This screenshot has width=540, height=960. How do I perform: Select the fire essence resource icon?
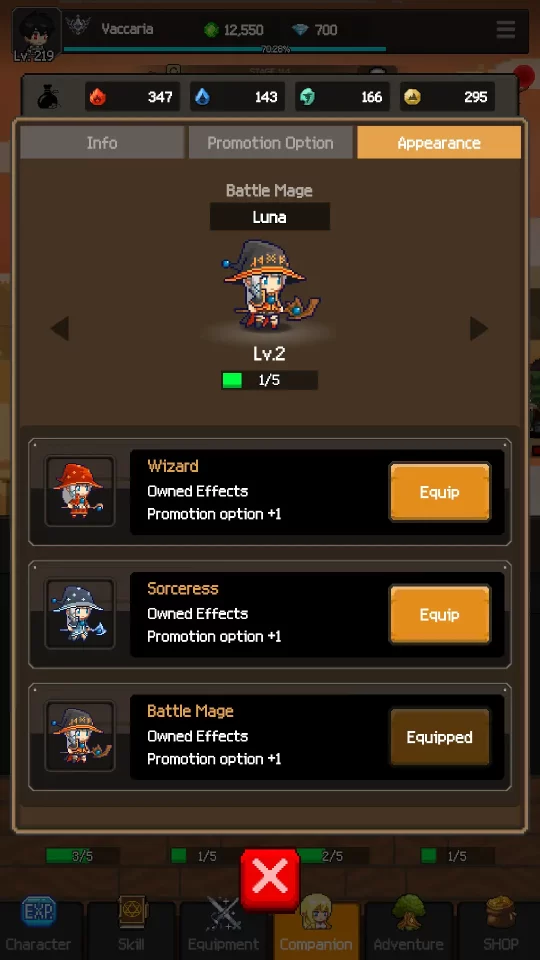(97, 97)
